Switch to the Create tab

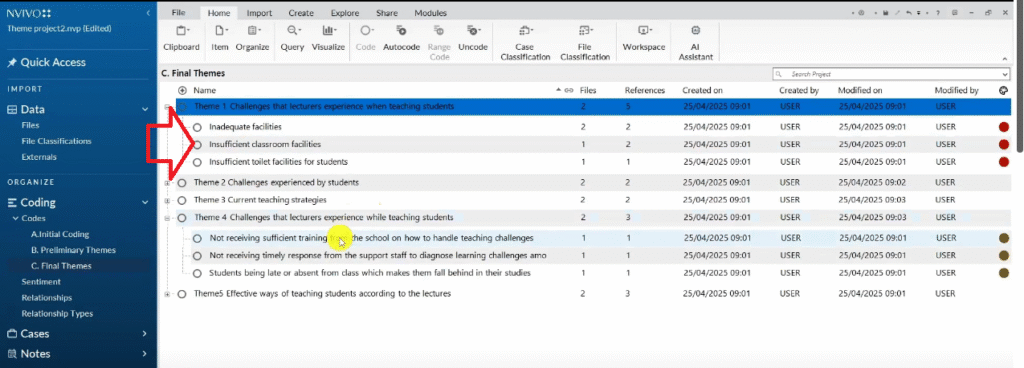(x=301, y=13)
